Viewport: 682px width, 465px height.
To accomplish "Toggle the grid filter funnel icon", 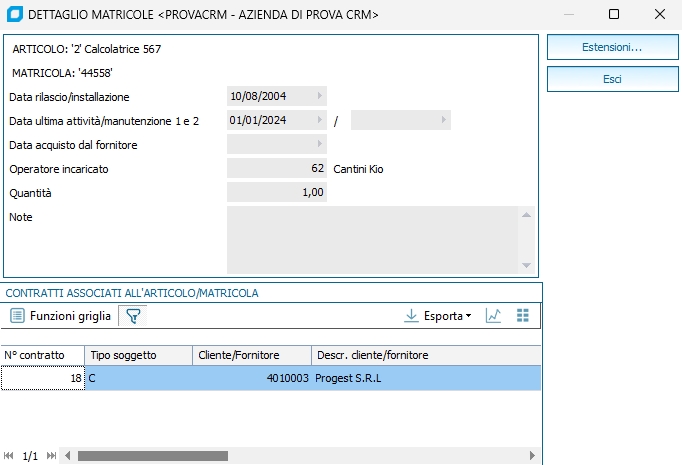I will point(133,316).
